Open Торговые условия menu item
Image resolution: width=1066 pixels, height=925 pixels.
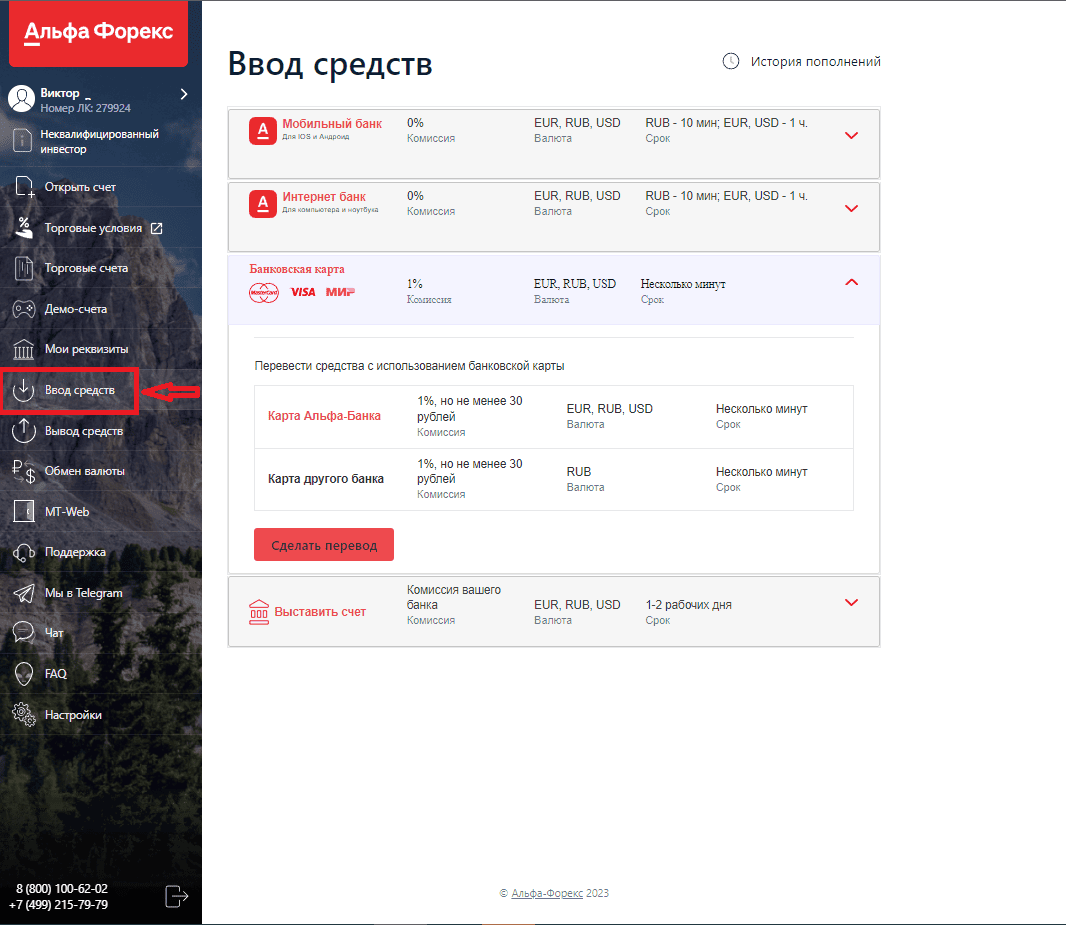[93, 228]
